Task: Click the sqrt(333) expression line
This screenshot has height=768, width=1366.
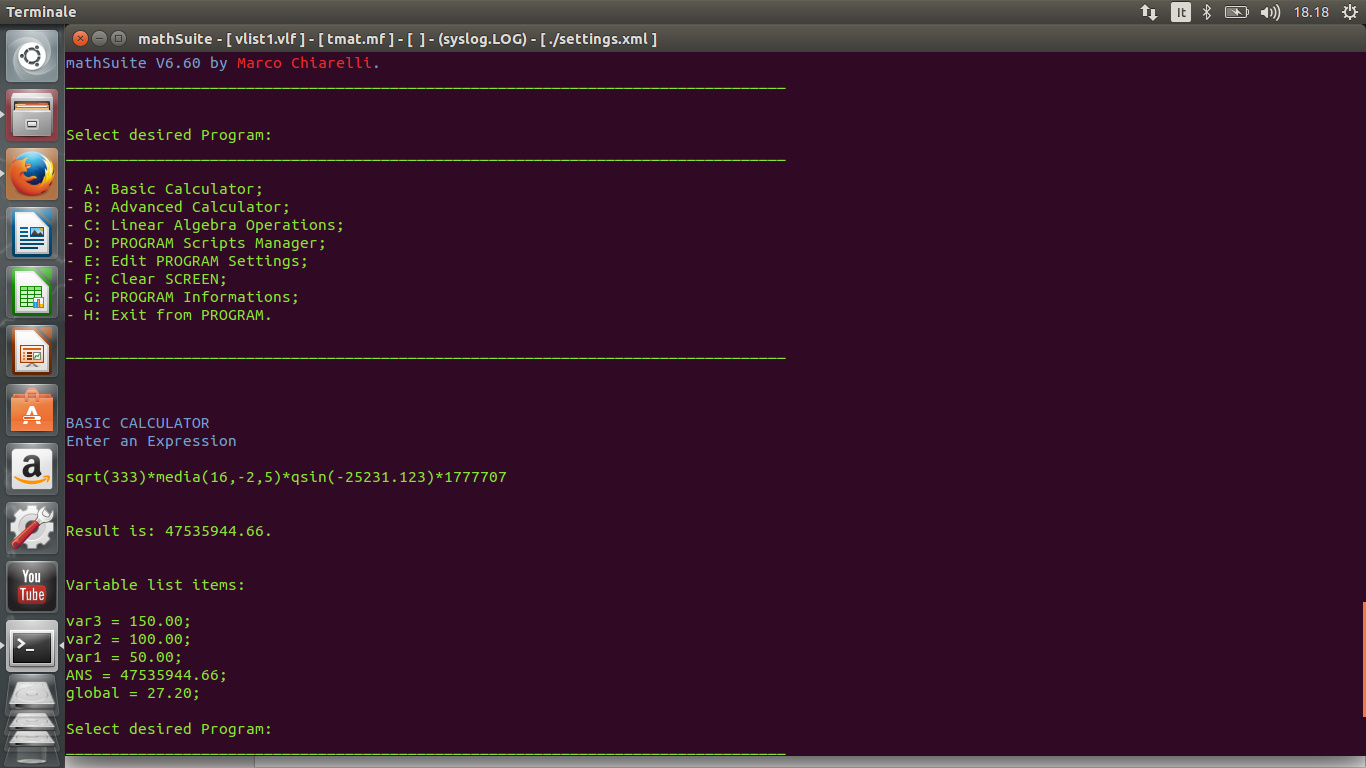Action: click(x=286, y=477)
